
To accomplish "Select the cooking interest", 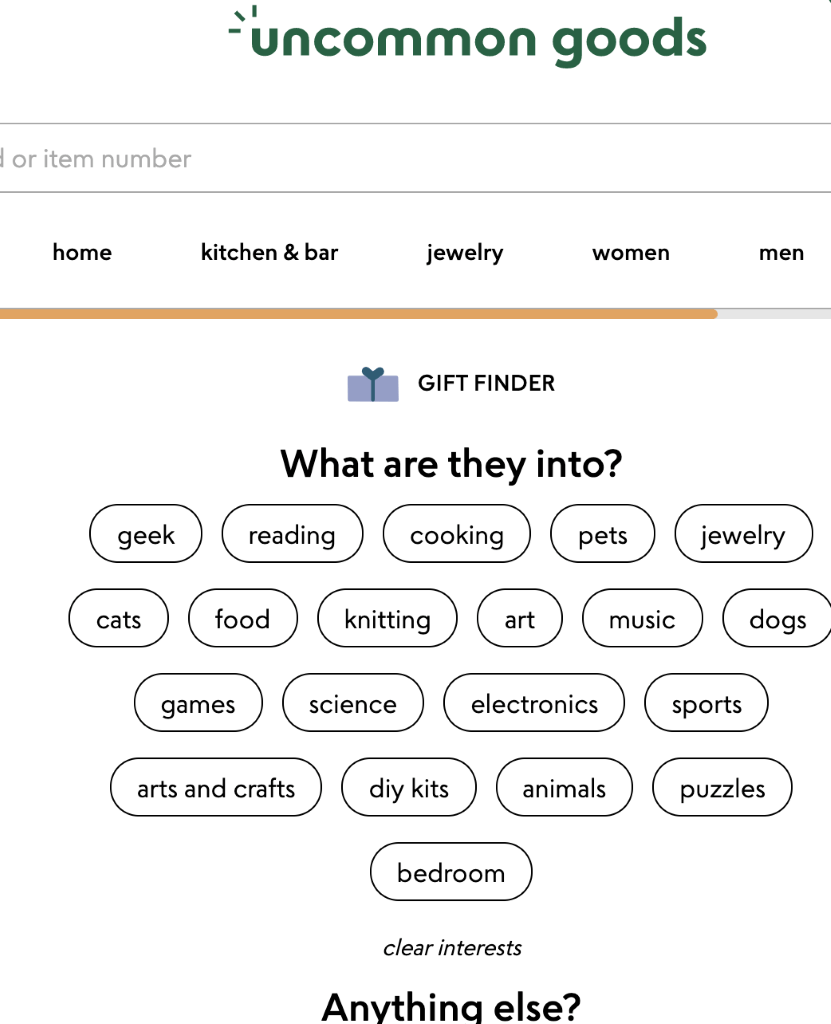I will tap(456, 534).
